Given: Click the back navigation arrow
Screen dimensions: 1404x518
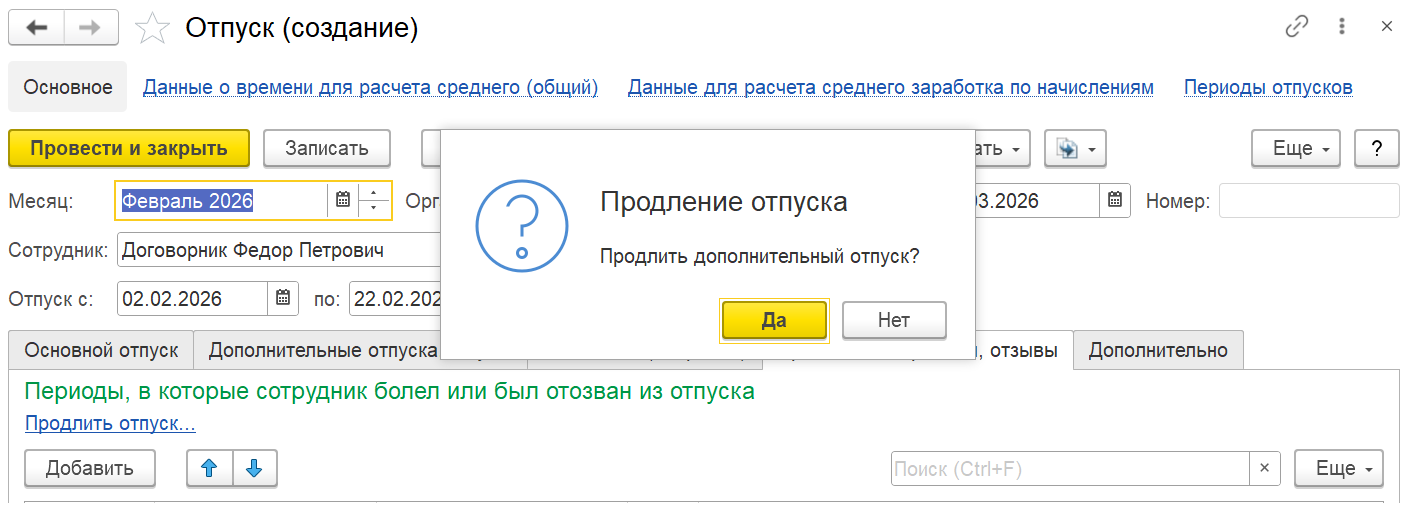Looking at the screenshot, I should (36, 28).
